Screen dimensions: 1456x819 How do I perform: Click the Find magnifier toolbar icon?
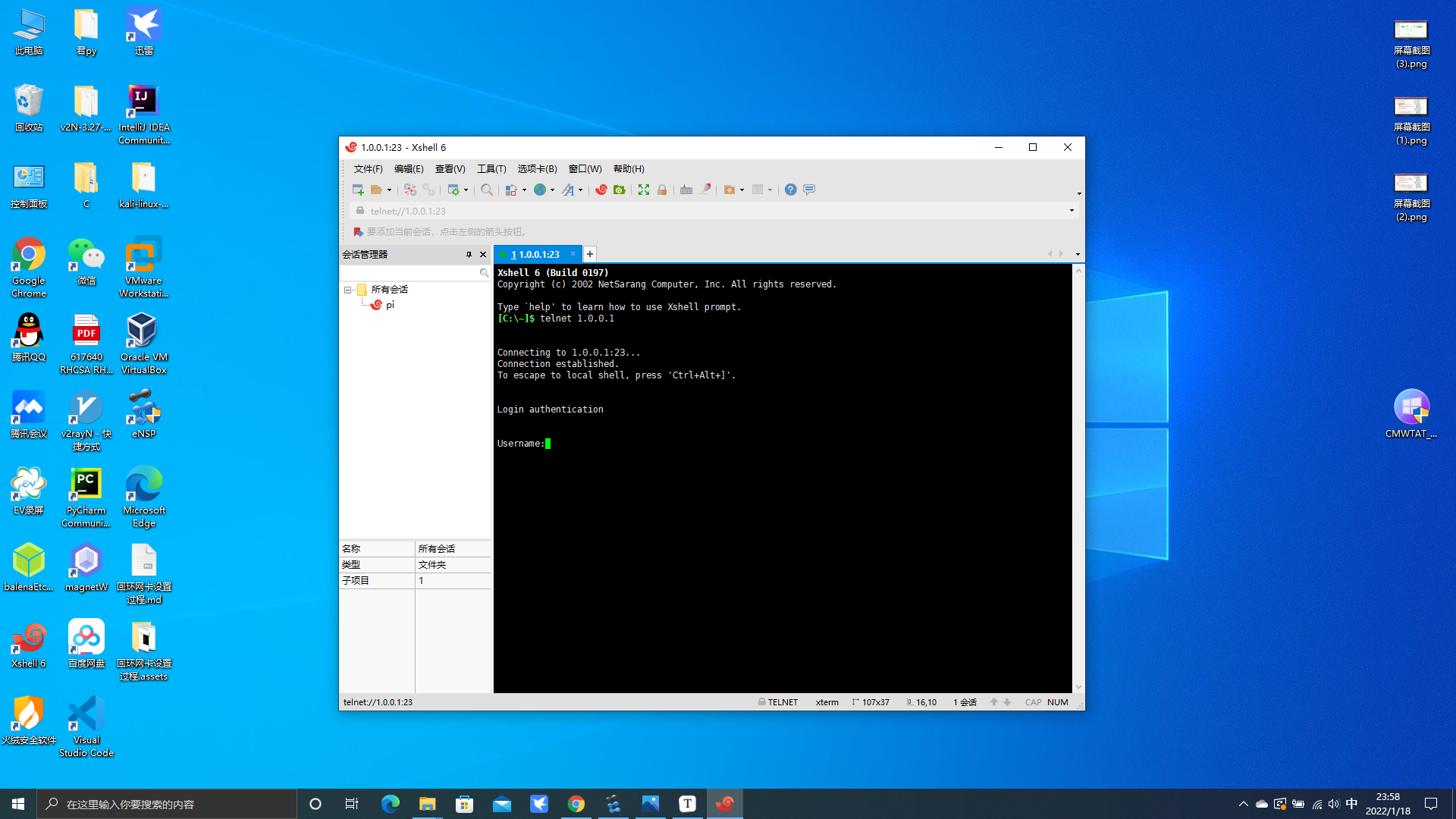(x=487, y=190)
